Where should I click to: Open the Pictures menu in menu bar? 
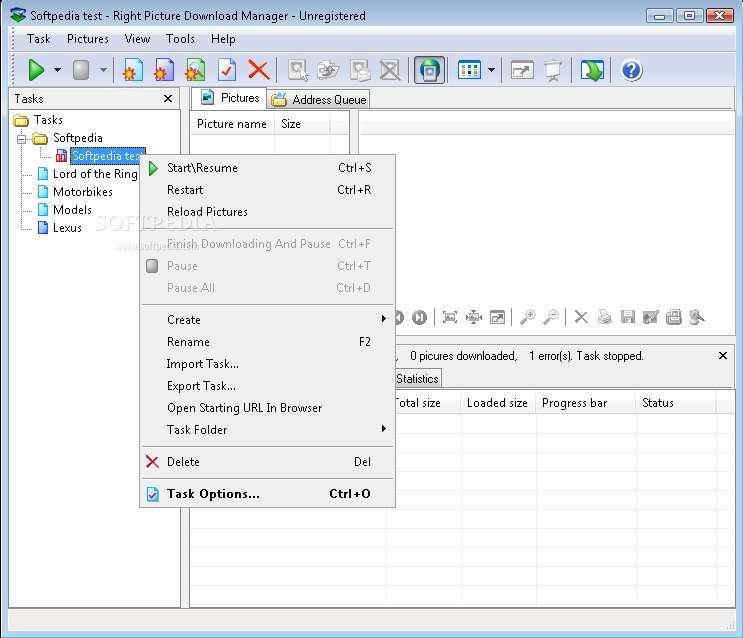[88, 39]
